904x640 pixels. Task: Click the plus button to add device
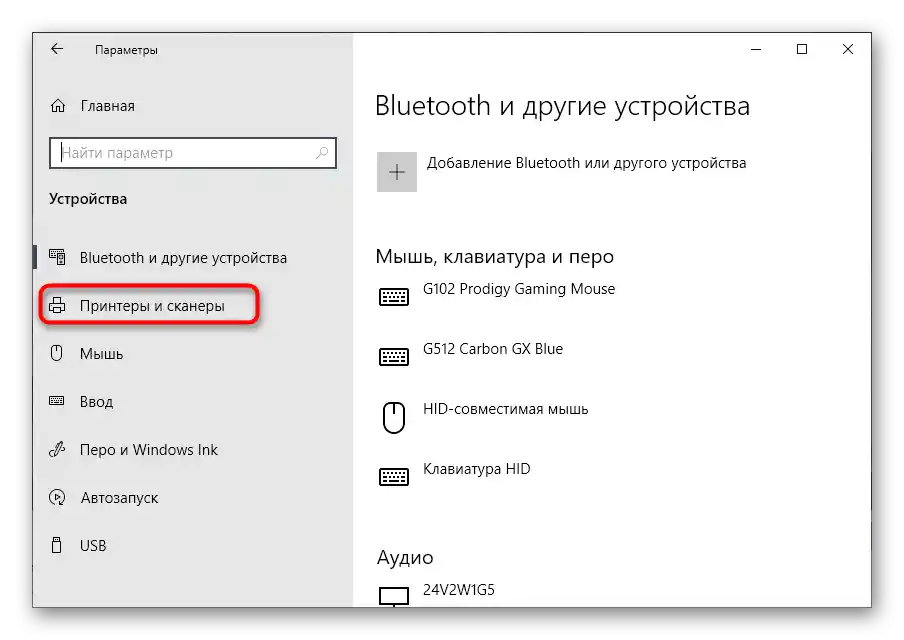point(397,172)
